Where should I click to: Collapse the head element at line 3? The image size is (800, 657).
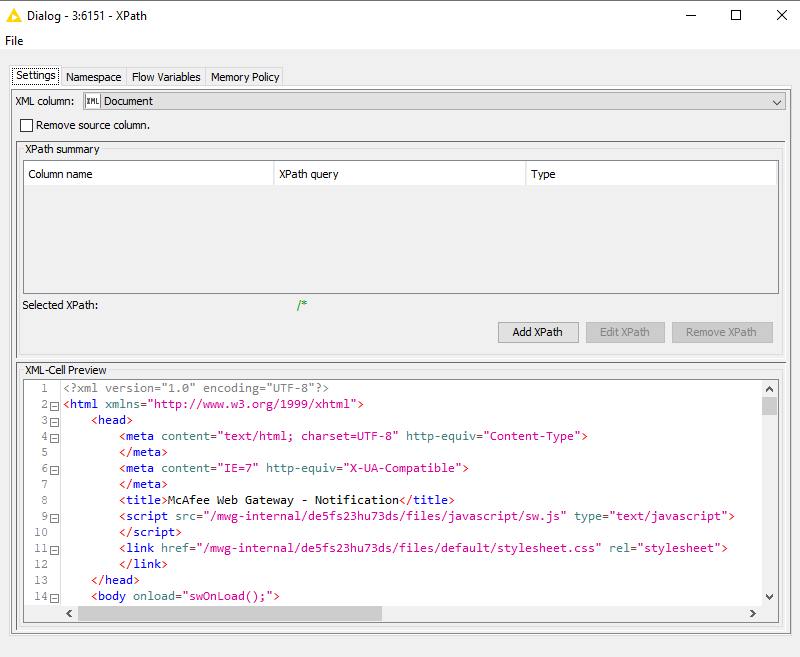point(55,422)
